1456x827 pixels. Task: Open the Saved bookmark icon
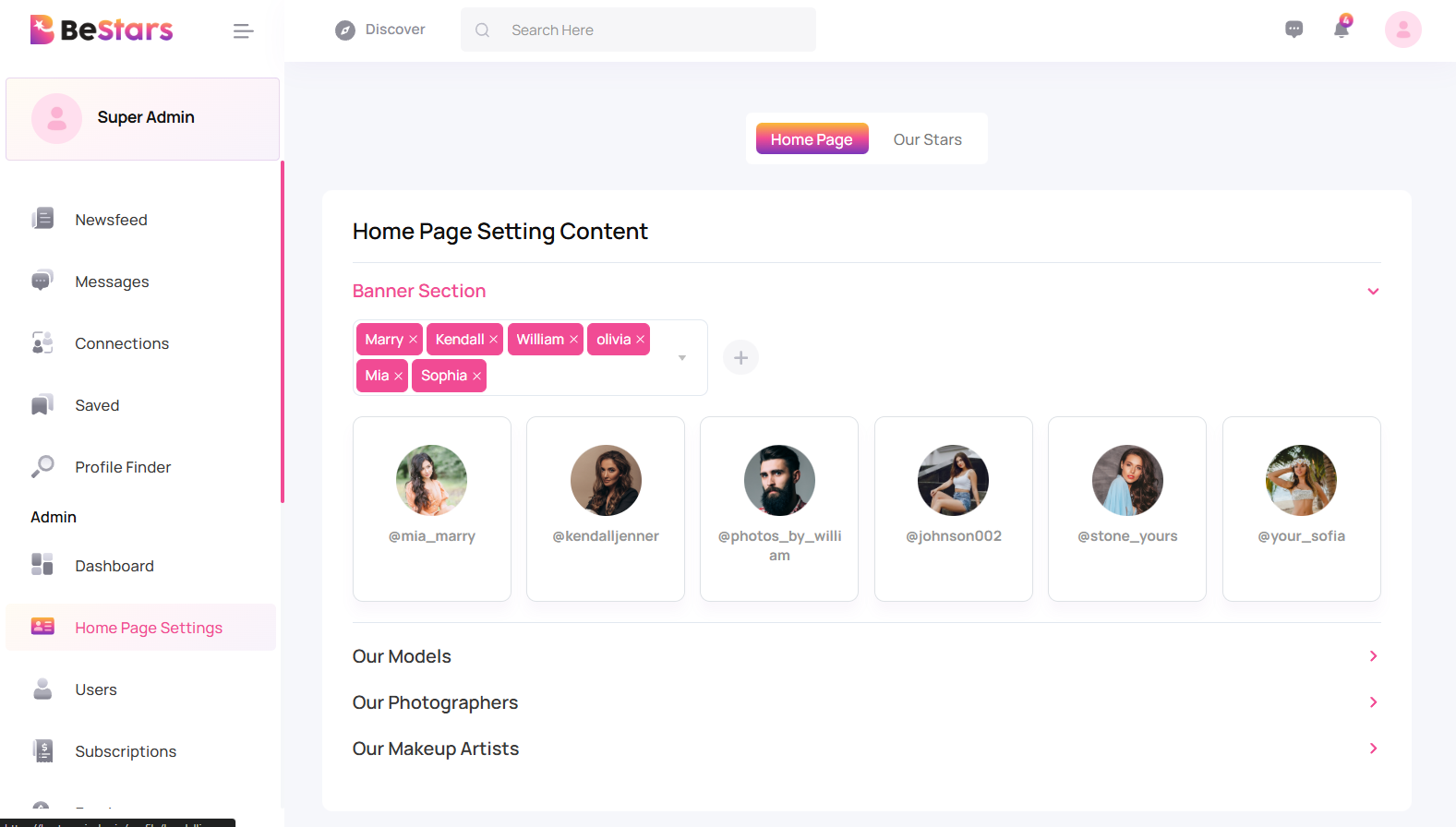pyautogui.click(x=42, y=404)
